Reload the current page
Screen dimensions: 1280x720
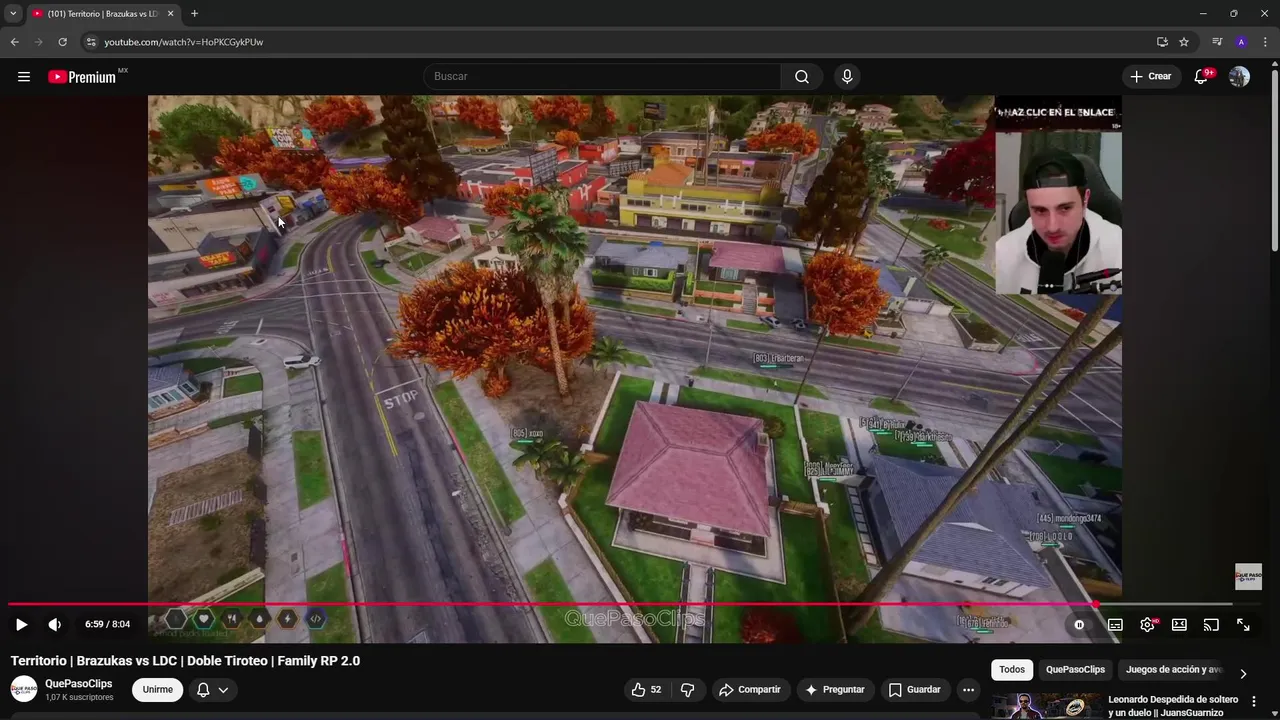pyautogui.click(x=62, y=42)
